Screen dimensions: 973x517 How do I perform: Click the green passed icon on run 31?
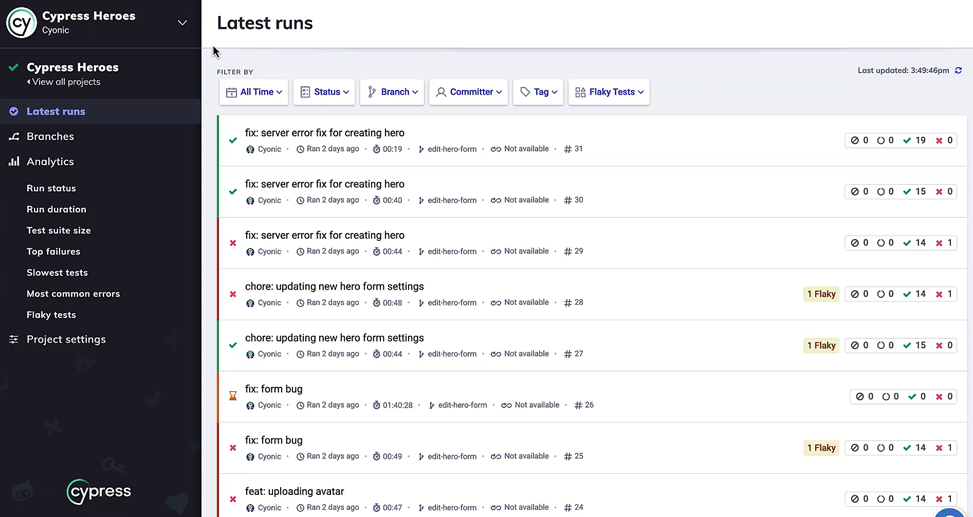233,141
